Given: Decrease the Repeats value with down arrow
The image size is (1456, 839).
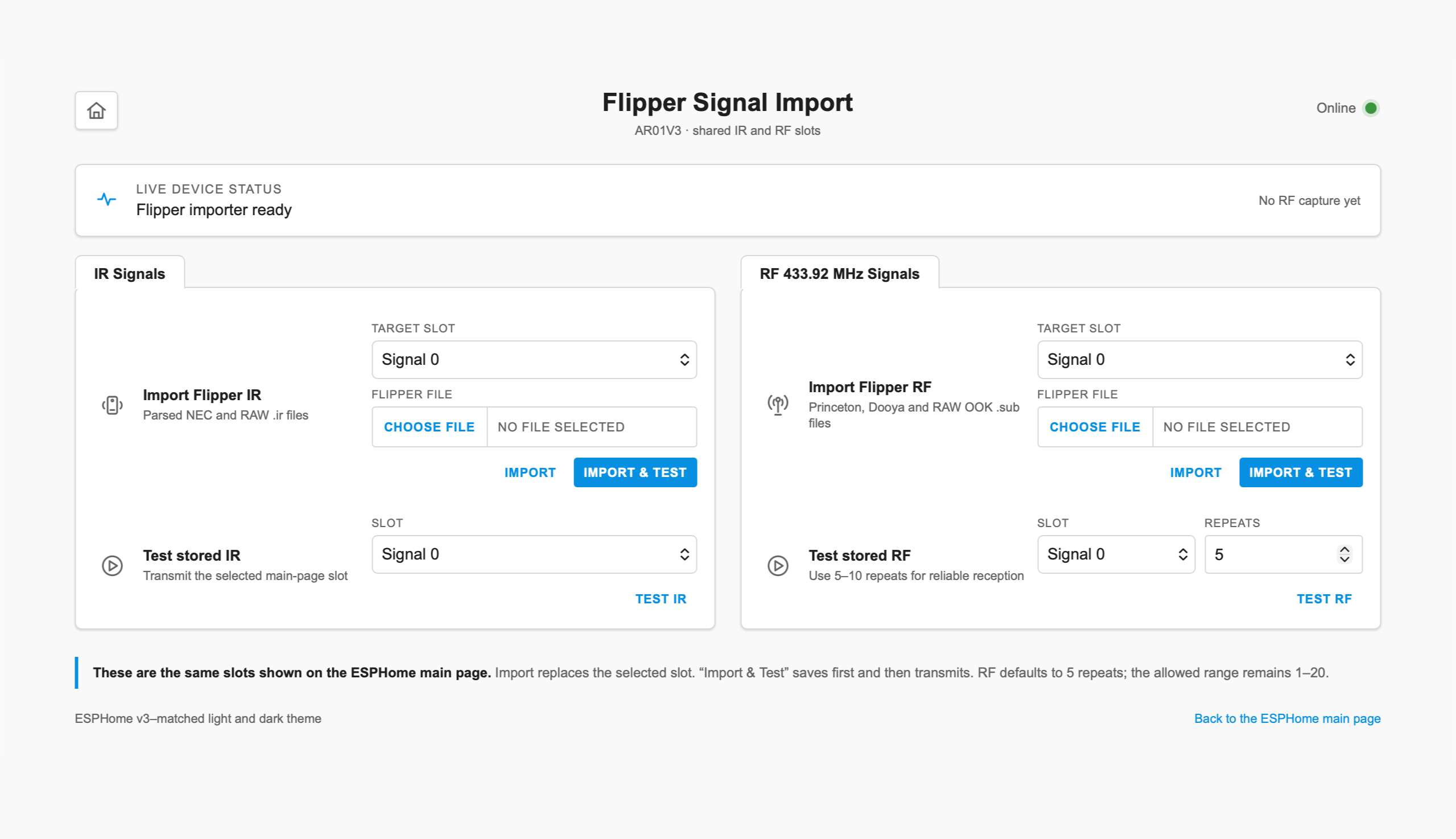Looking at the screenshot, I should click(x=1344, y=559).
